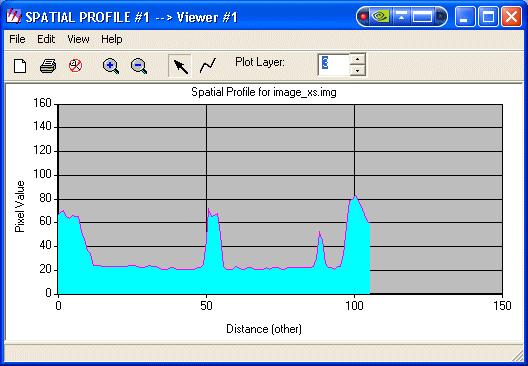Open the File menu
The width and height of the screenshot is (528, 366).
point(17,39)
